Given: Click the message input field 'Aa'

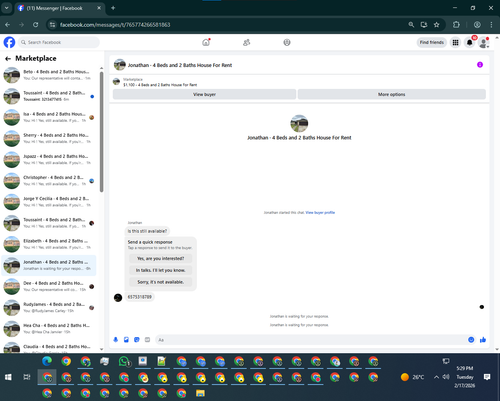Looking at the screenshot, I should [x=311, y=340].
